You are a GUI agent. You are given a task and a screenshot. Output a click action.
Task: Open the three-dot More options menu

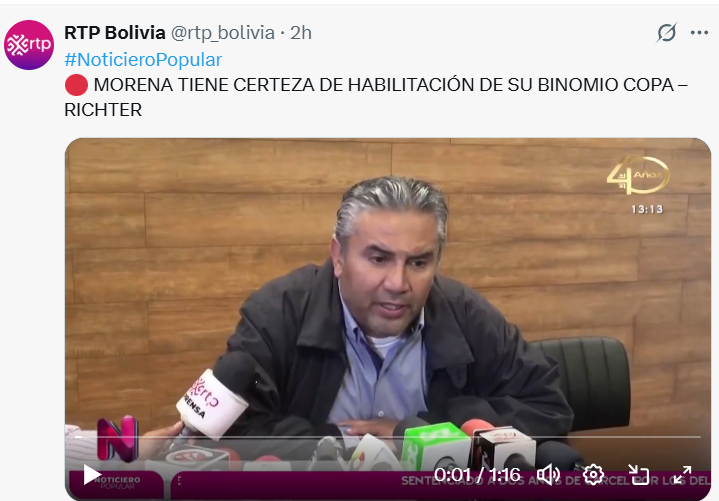699,33
